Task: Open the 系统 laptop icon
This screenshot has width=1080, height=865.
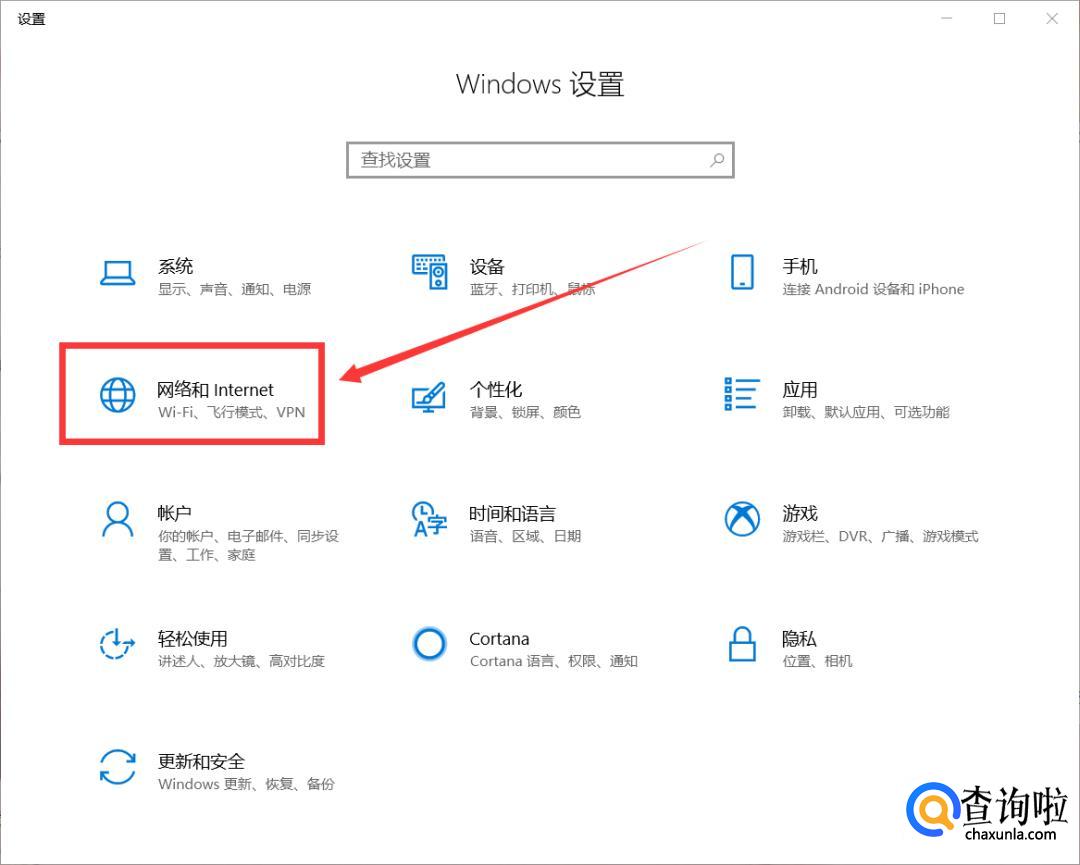Action: (117, 273)
